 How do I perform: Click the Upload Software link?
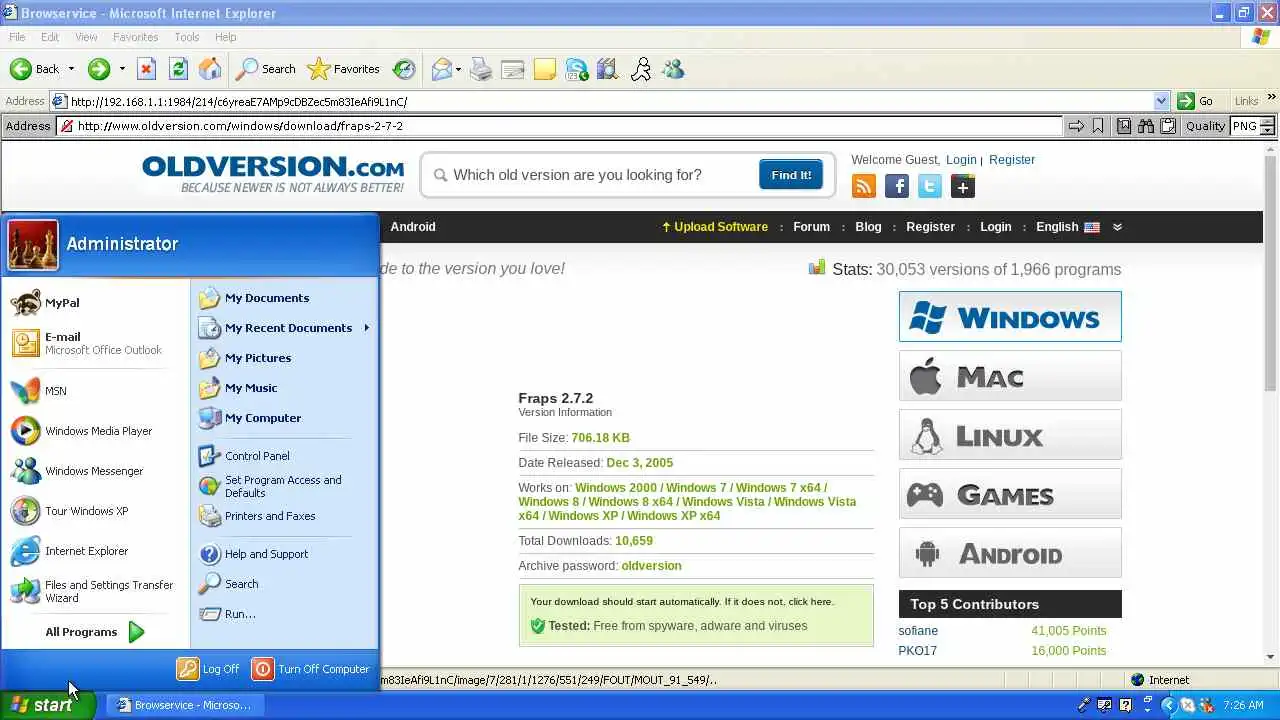tap(714, 227)
